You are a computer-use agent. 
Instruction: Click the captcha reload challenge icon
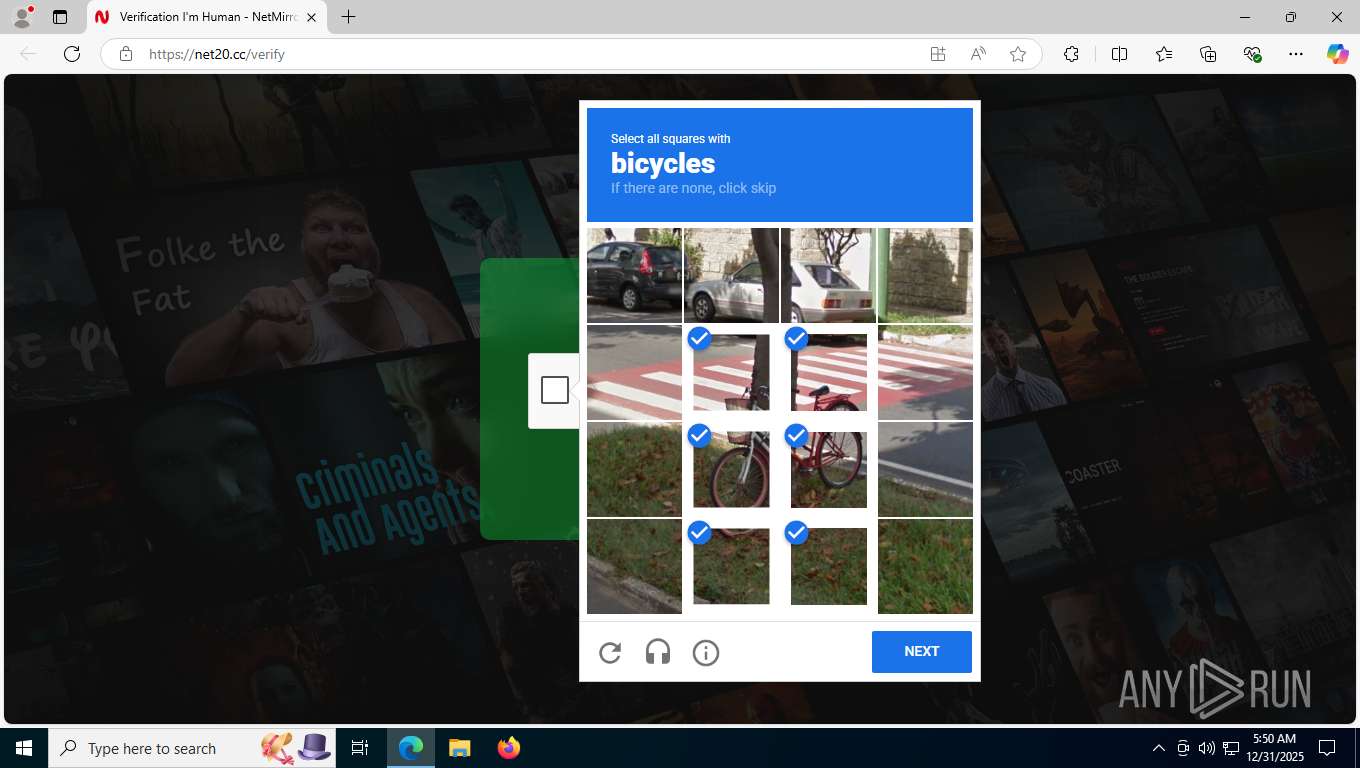(610, 653)
